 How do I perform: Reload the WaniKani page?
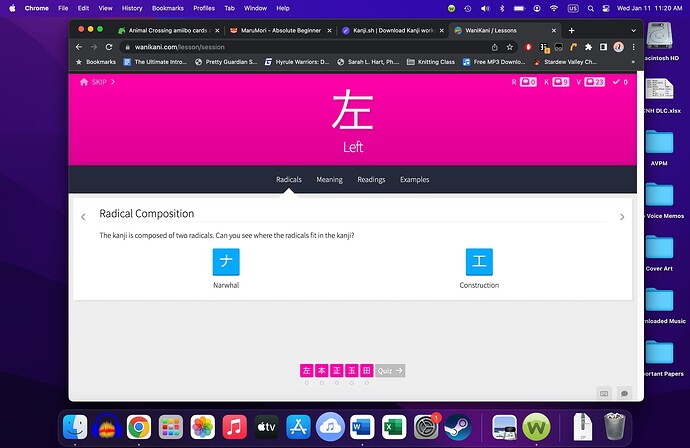(109, 47)
